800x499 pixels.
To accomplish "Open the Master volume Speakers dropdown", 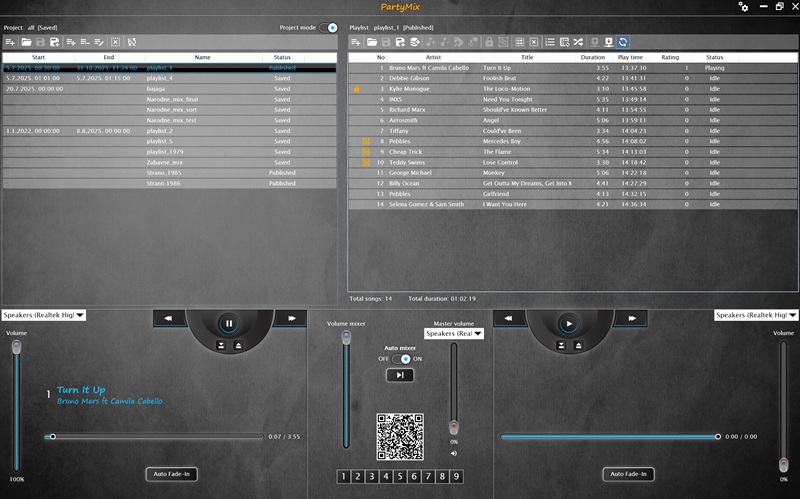I will pos(454,333).
